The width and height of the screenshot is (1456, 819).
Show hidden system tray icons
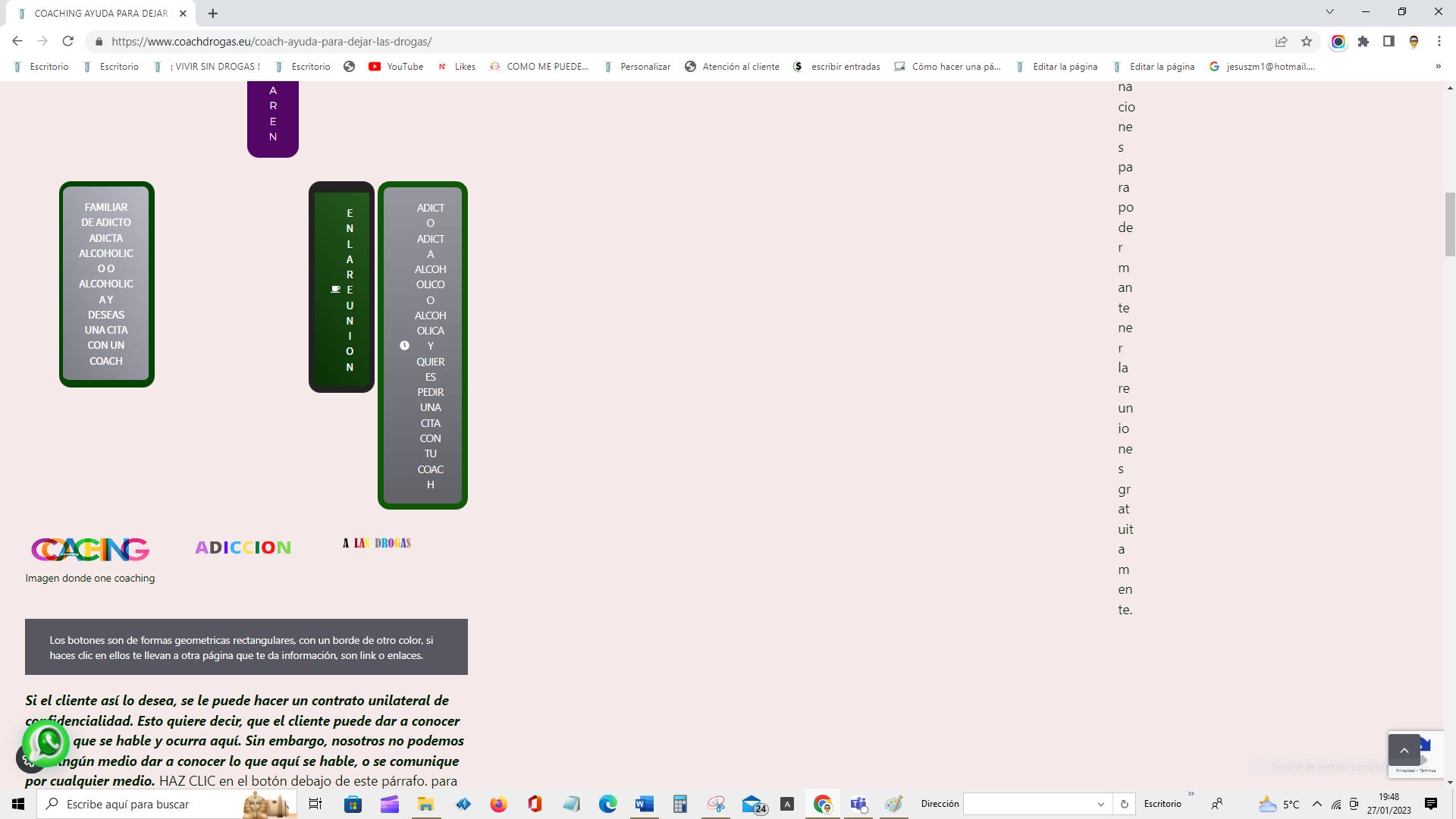tap(1316, 804)
